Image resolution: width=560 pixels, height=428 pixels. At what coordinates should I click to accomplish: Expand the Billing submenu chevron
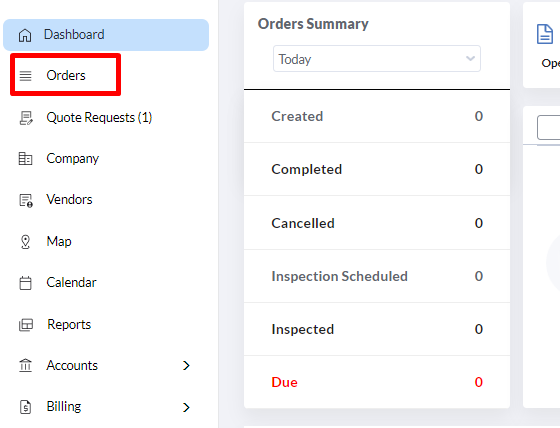(x=186, y=407)
